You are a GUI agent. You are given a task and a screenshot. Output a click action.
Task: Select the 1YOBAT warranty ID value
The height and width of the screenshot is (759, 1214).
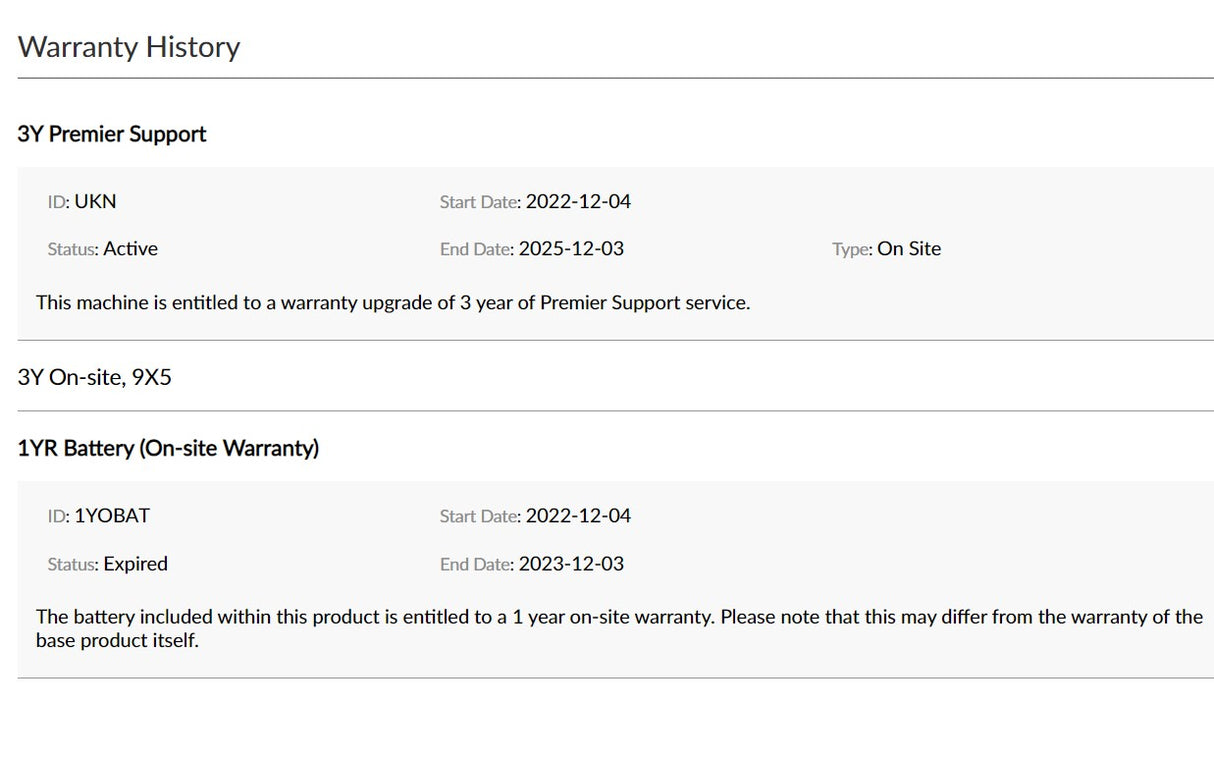pos(112,516)
